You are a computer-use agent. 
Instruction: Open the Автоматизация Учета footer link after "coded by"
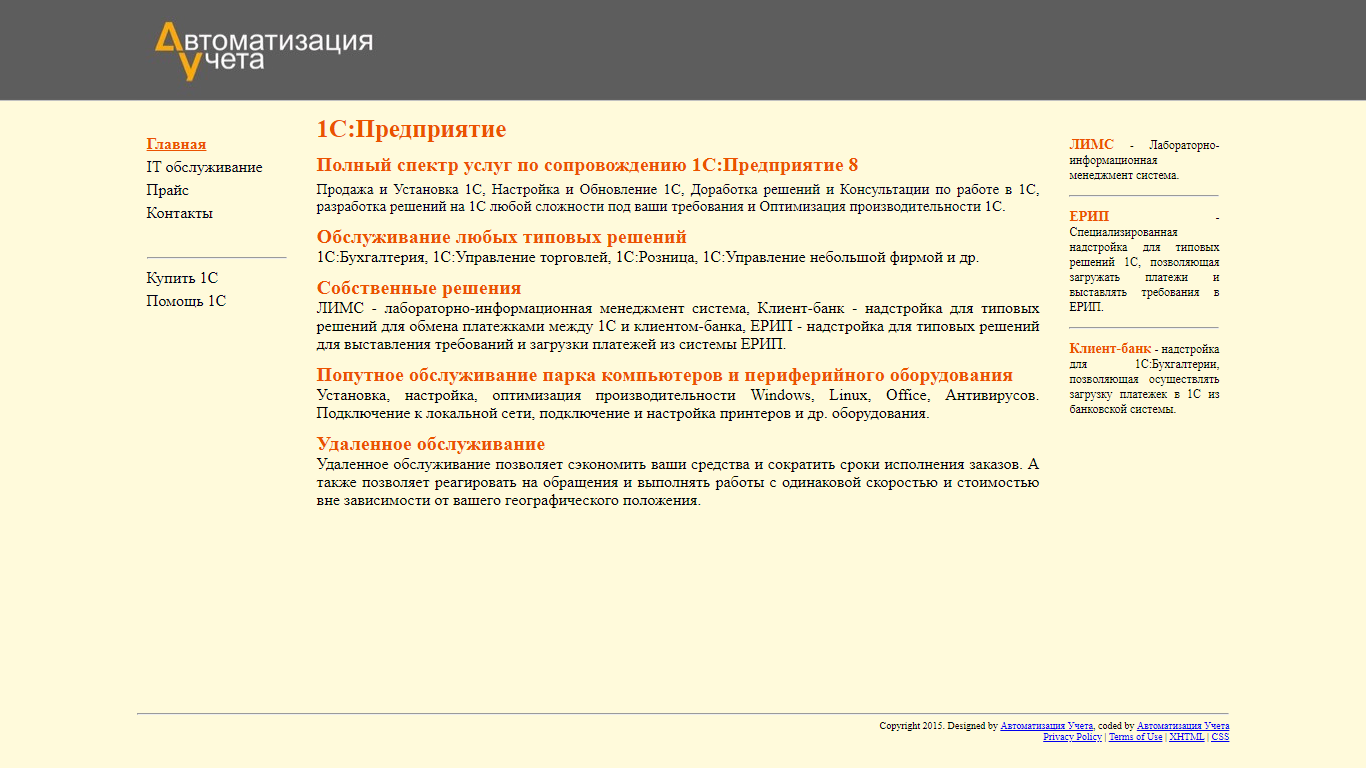(1183, 726)
